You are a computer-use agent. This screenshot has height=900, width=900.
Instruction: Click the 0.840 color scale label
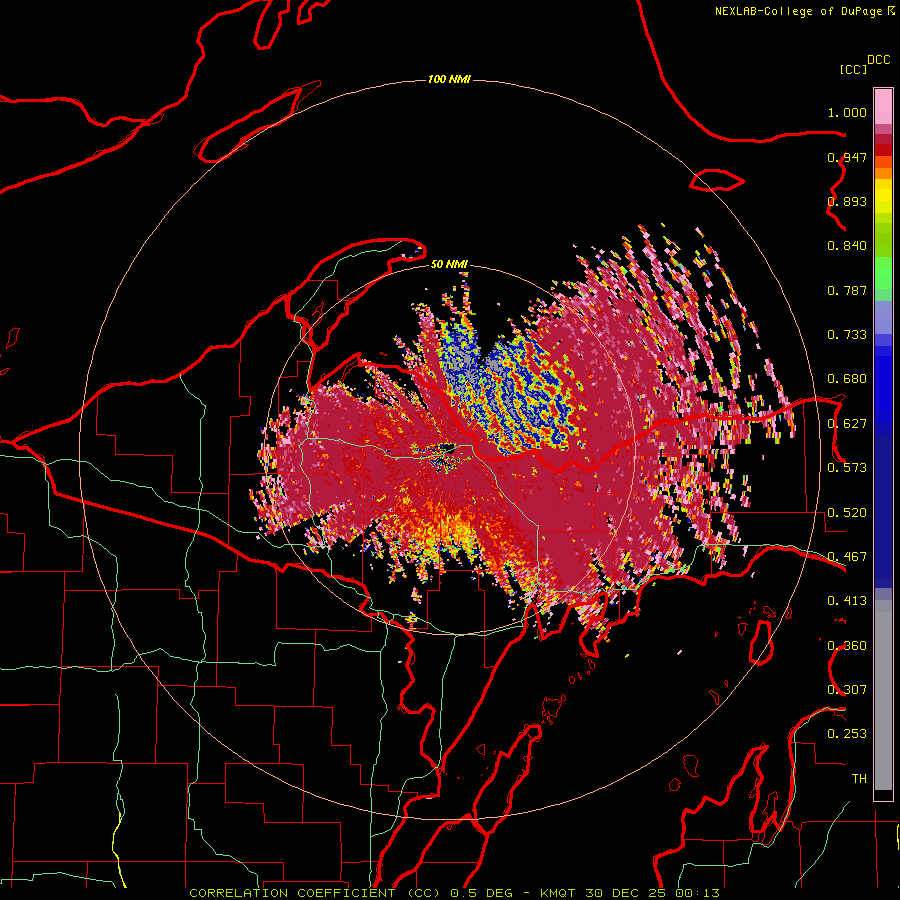pyautogui.click(x=847, y=246)
